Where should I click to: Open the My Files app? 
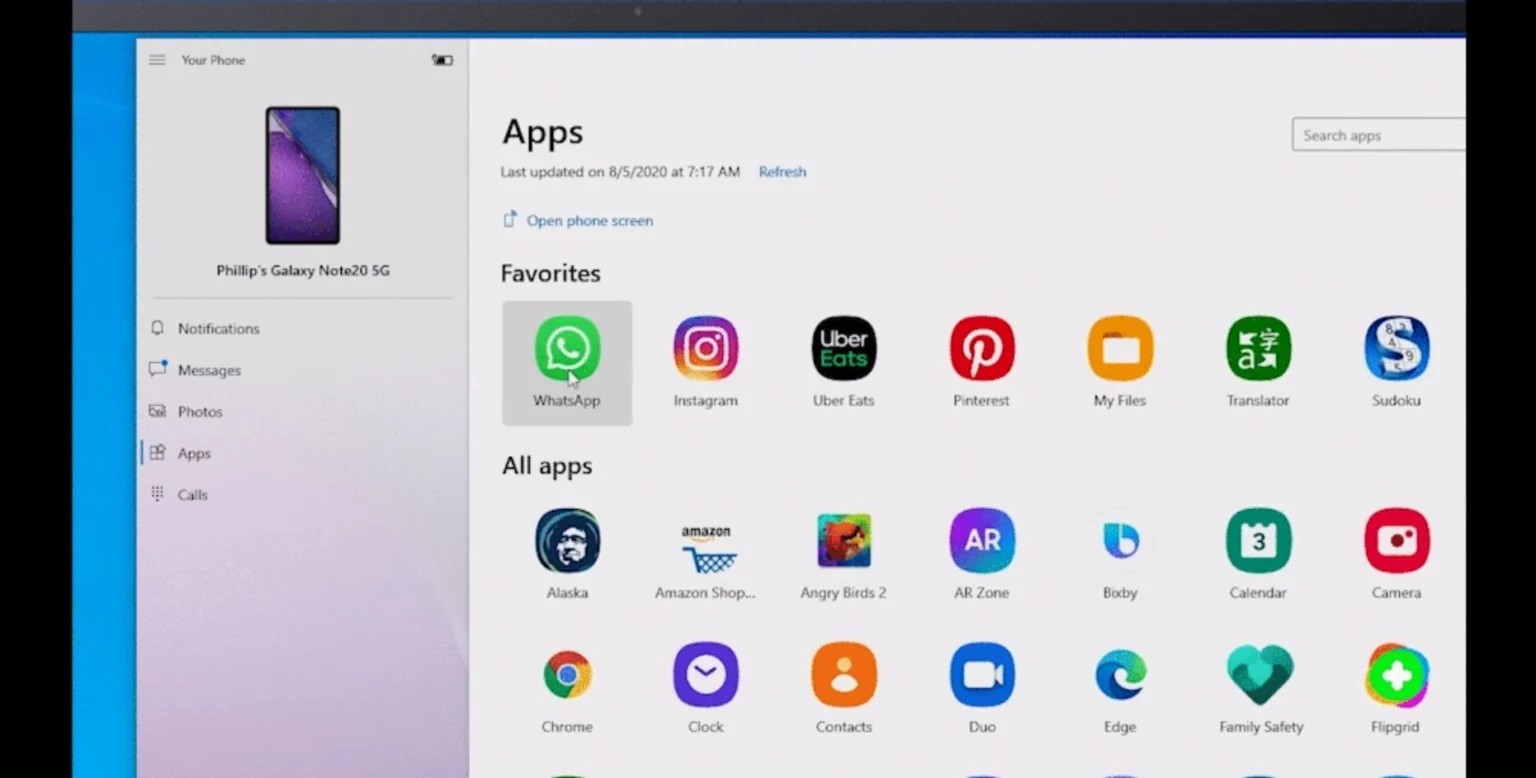(1120, 348)
